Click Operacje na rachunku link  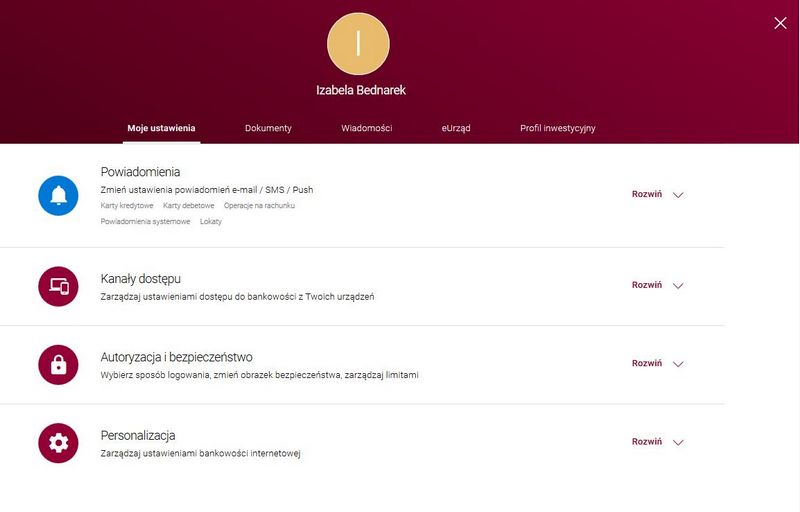[259, 206]
